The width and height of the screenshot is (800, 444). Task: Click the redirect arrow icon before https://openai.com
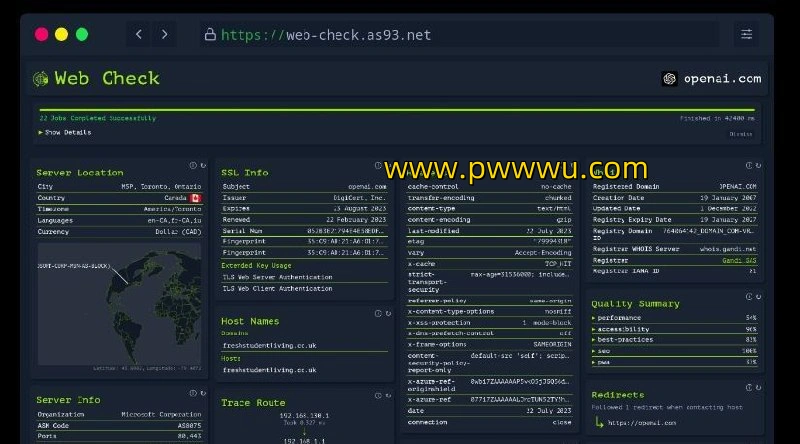(x=599, y=422)
